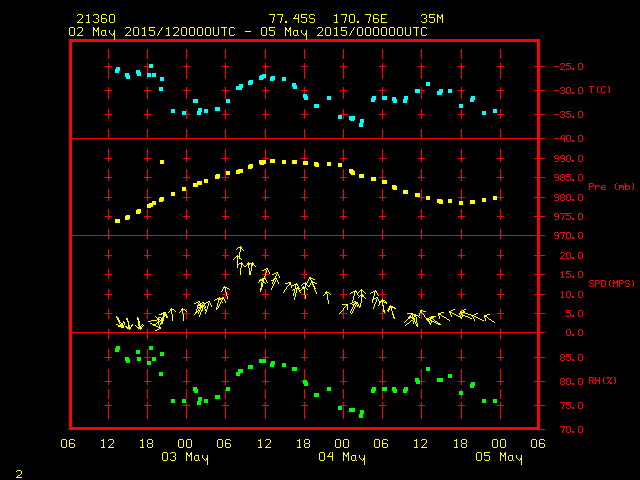Click the start date 02 May 2015/120000UTC

point(152,32)
